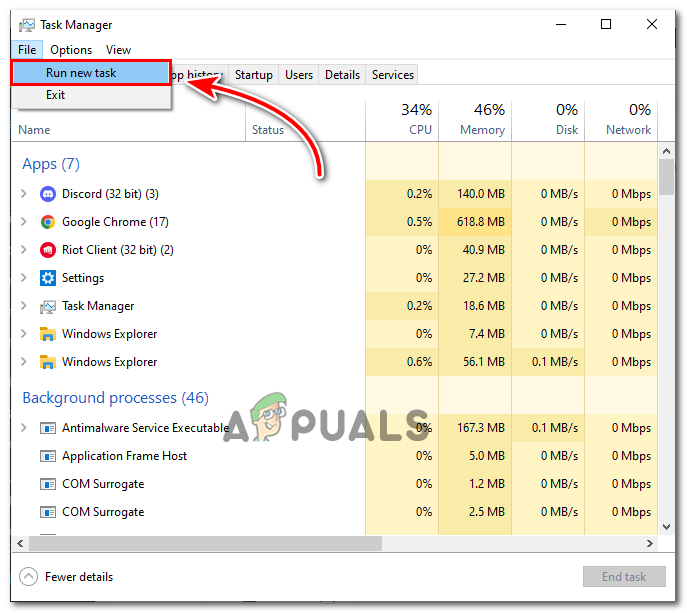Viewport: 687px width, 613px height.
Task: Expand the Task Manager process row
Action: pyautogui.click(x=24, y=306)
